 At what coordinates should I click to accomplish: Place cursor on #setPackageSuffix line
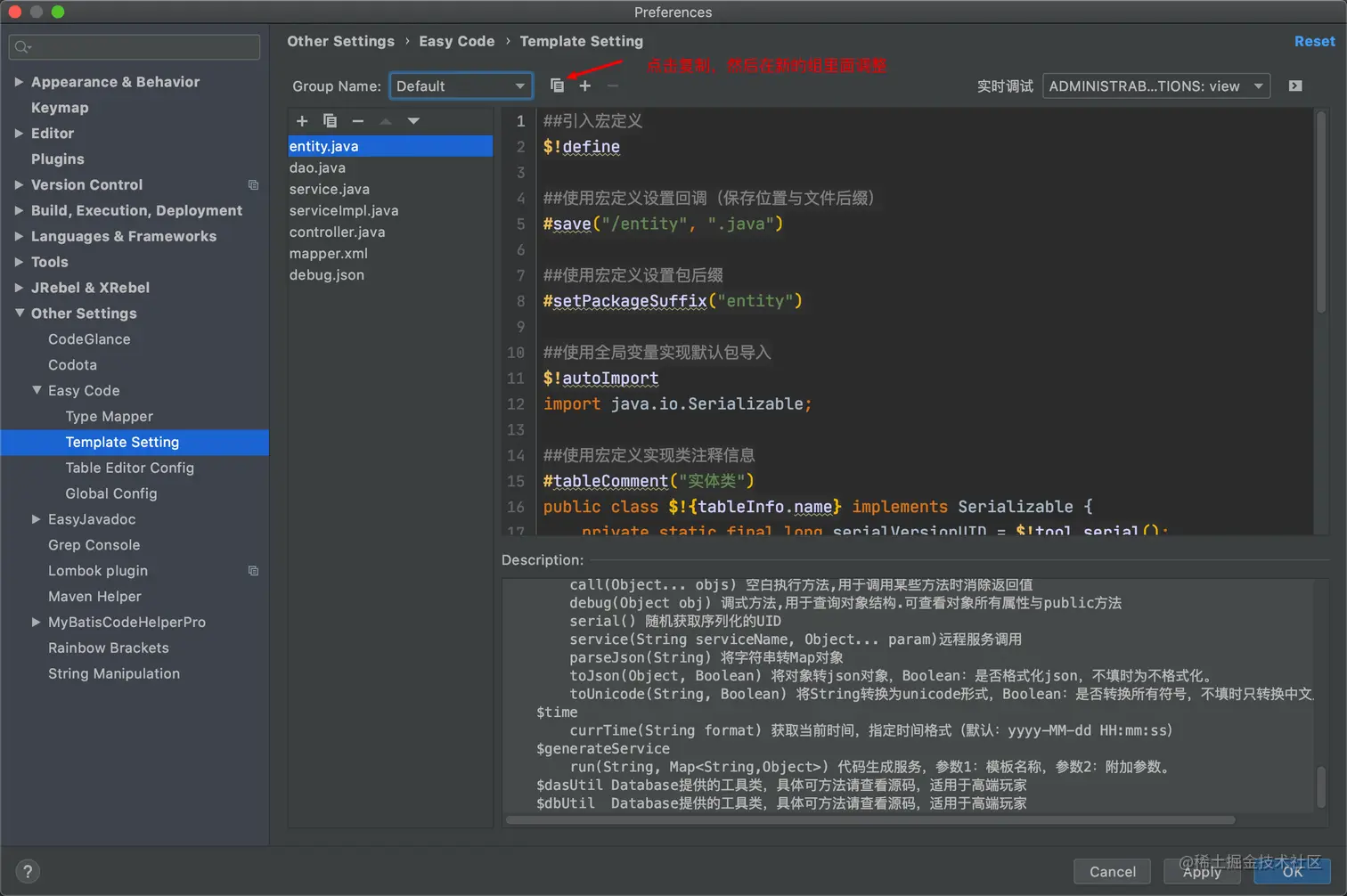[x=673, y=301]
